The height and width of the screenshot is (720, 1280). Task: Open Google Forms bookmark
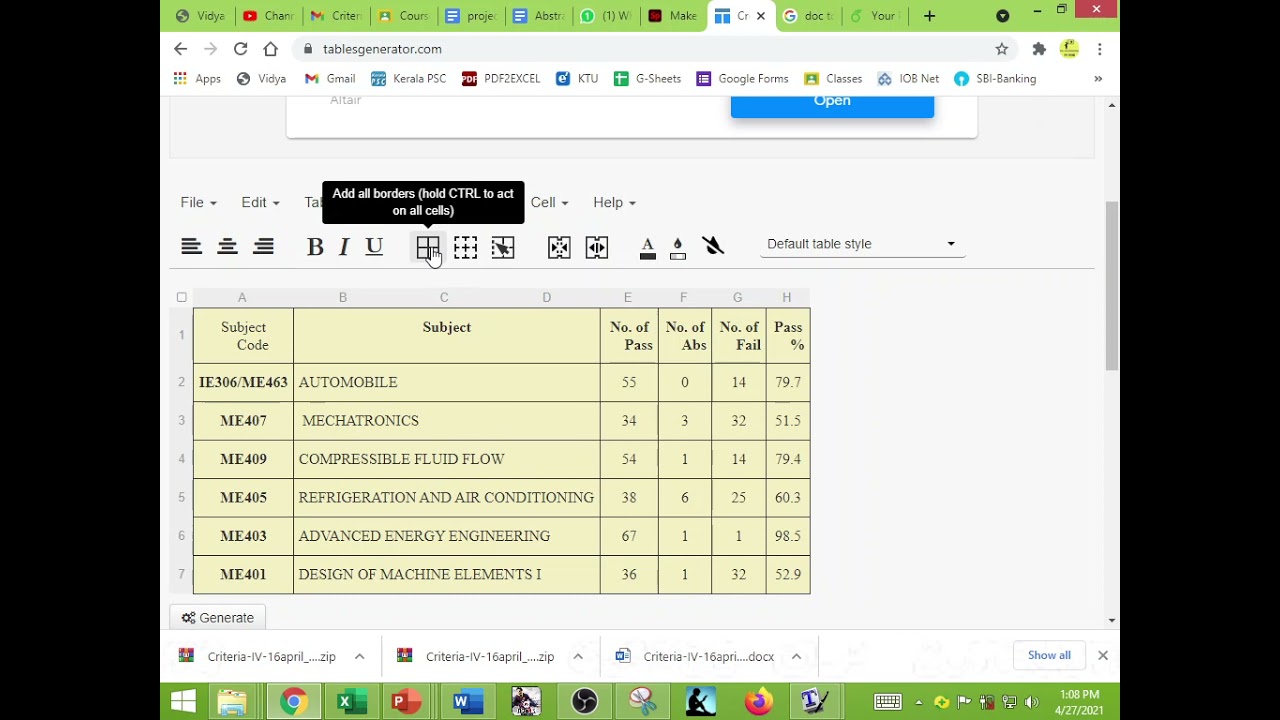(742, 79)
